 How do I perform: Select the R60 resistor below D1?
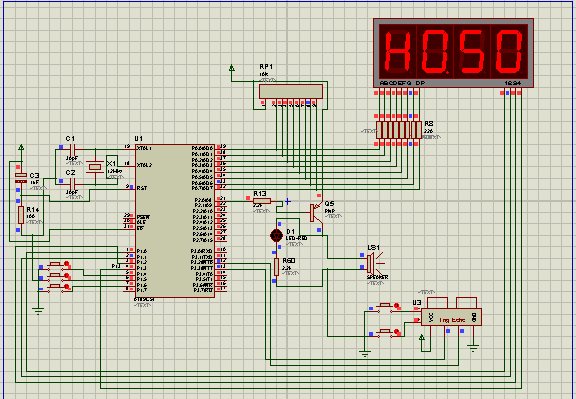pos(276,267)
